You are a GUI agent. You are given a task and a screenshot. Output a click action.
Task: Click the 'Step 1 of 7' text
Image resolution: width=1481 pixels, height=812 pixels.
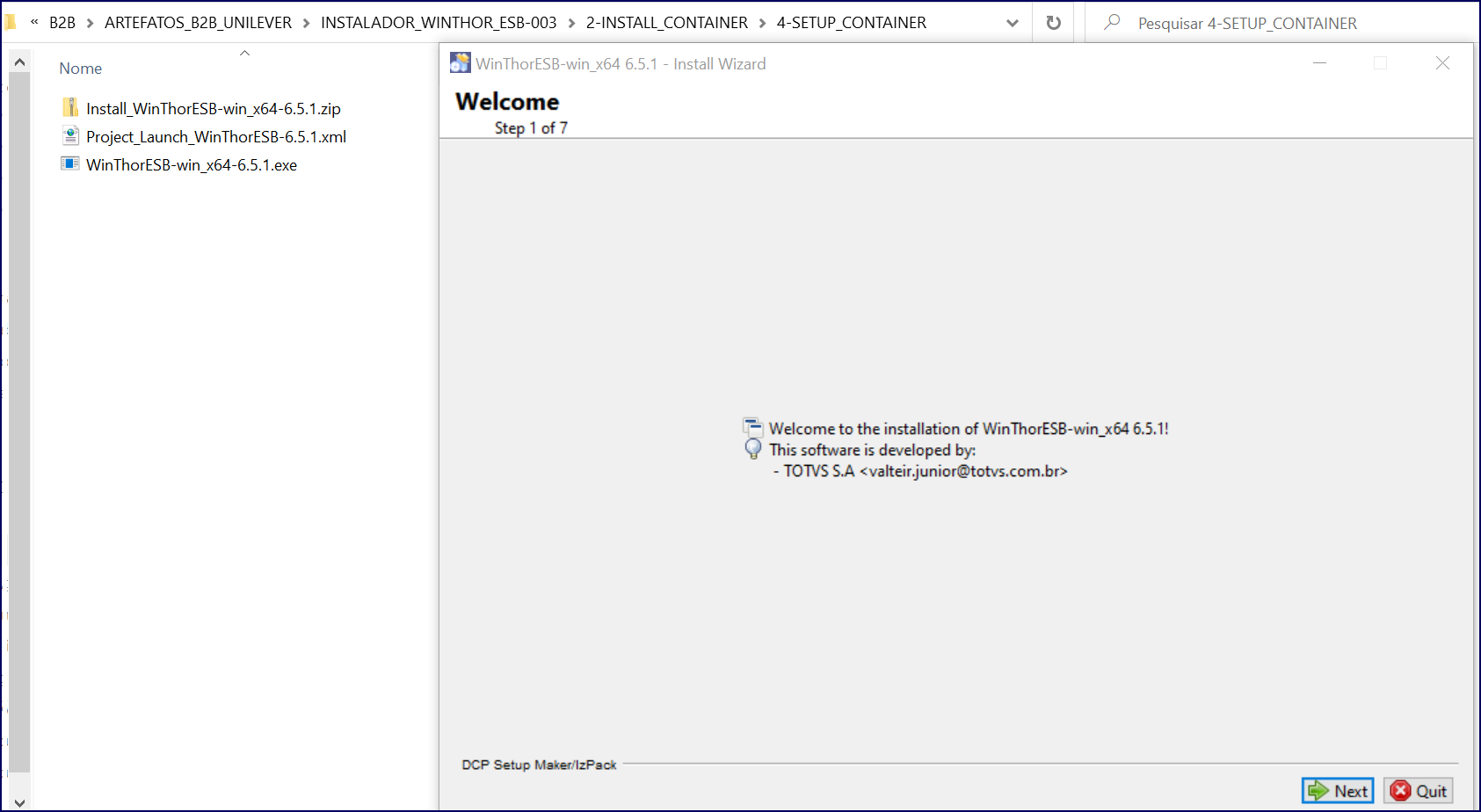point(531,128)
